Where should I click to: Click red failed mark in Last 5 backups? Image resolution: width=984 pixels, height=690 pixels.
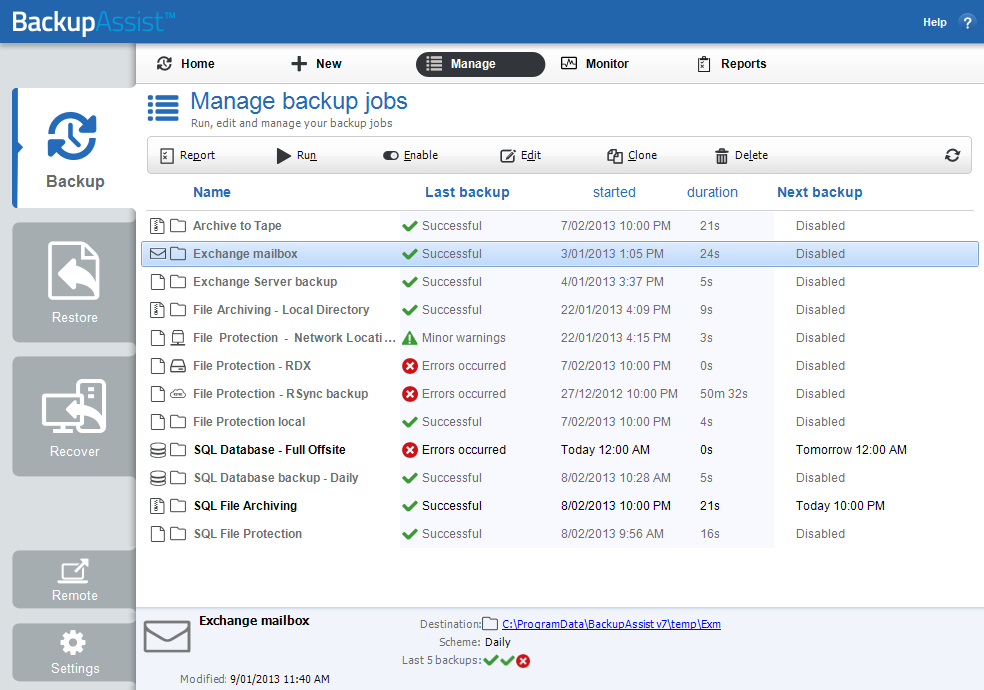(523, 661)
